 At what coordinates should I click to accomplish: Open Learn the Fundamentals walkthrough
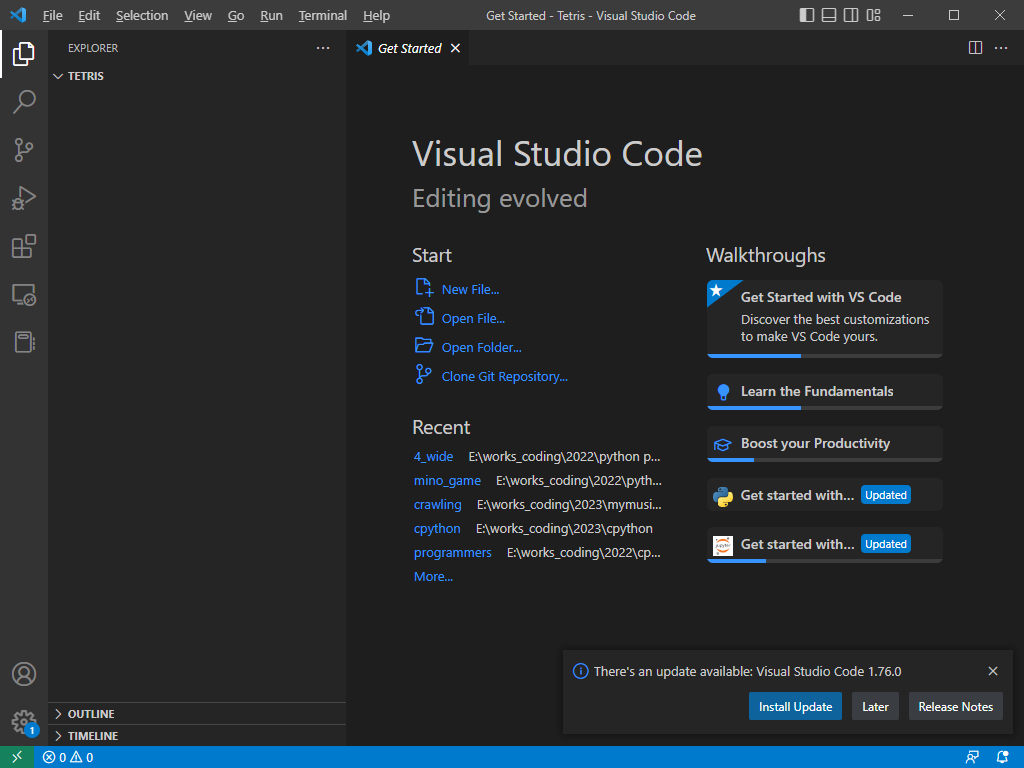point(824,392)
